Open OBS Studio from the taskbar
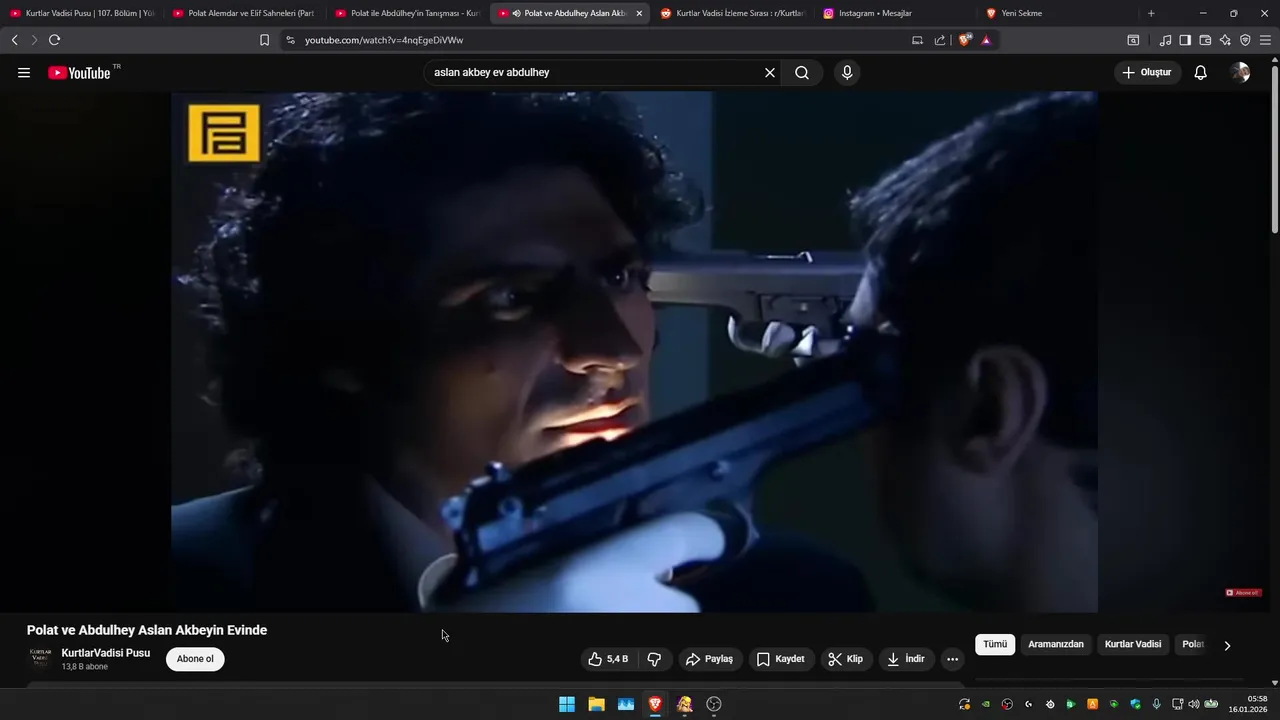1280x720 pixels. coord(714,704)
